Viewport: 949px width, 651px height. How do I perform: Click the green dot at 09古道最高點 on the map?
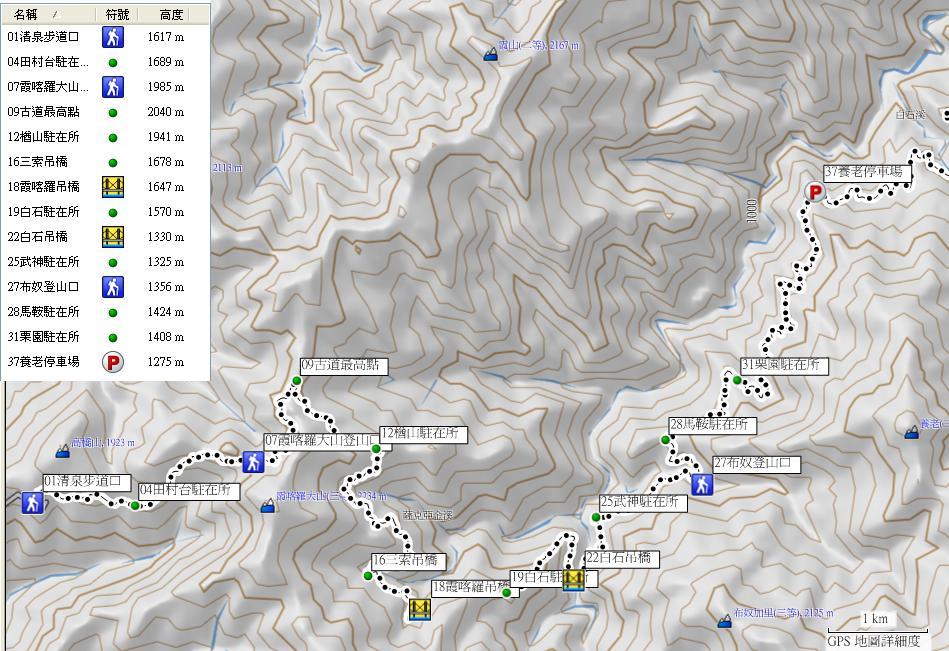(x=297, y=380)
